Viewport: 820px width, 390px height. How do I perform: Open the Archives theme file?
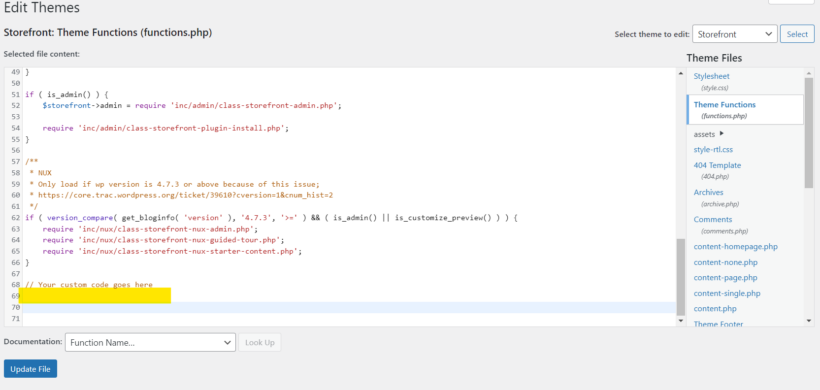pyautogui.click(x=708, y=192)
